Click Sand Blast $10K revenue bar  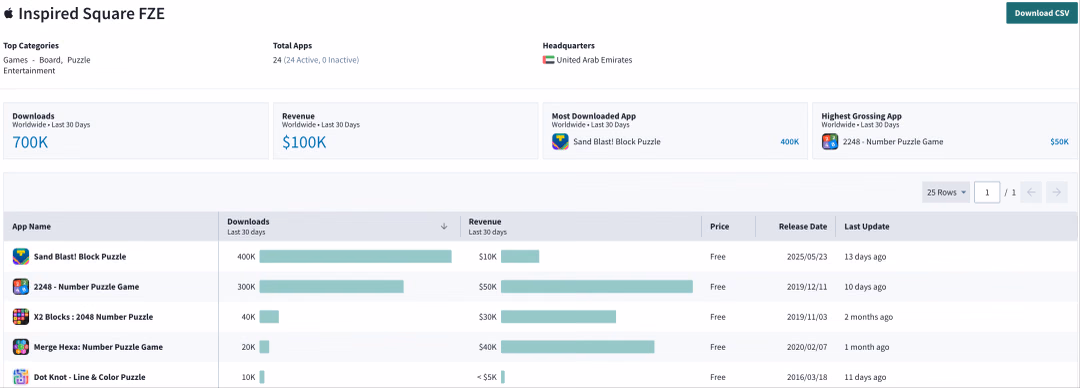(x=520, y=256)
